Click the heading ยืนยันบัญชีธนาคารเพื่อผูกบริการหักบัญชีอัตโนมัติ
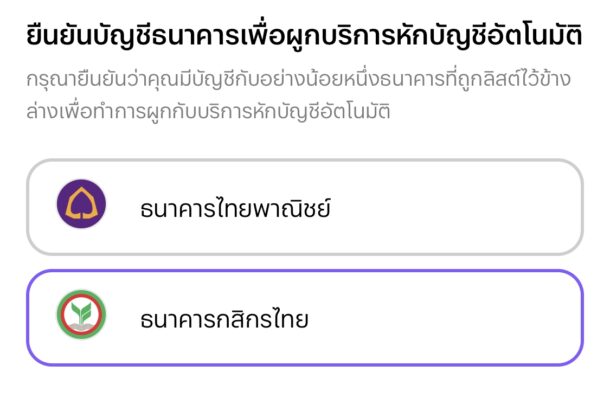Image resolution: width=610 pixels, height=404 pixels. (304, 35)
